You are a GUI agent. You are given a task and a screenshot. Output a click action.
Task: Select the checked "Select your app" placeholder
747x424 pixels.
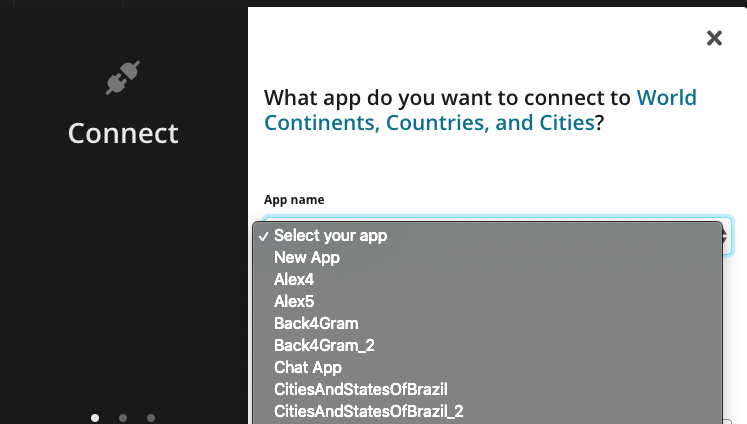[x=488, y=236]
